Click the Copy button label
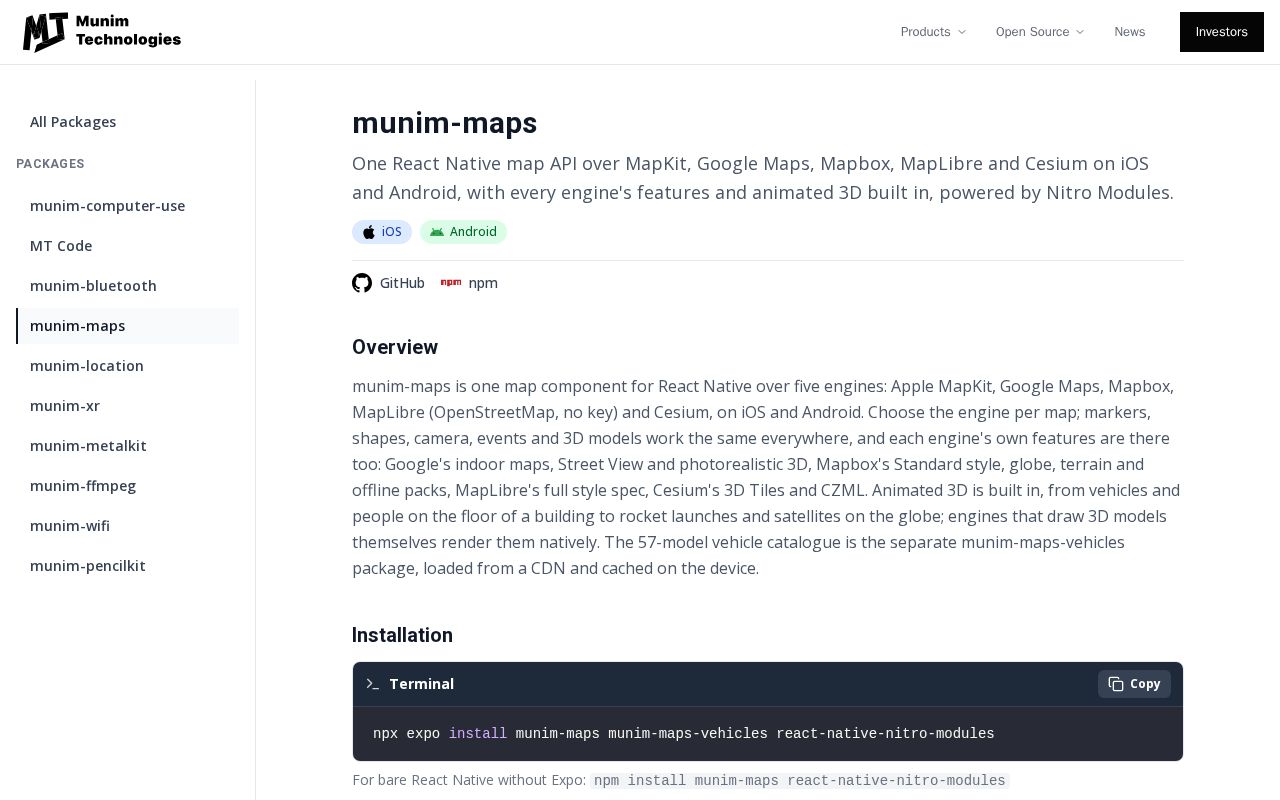This screenshot has width=1280, height=800. coord(1145,684)
